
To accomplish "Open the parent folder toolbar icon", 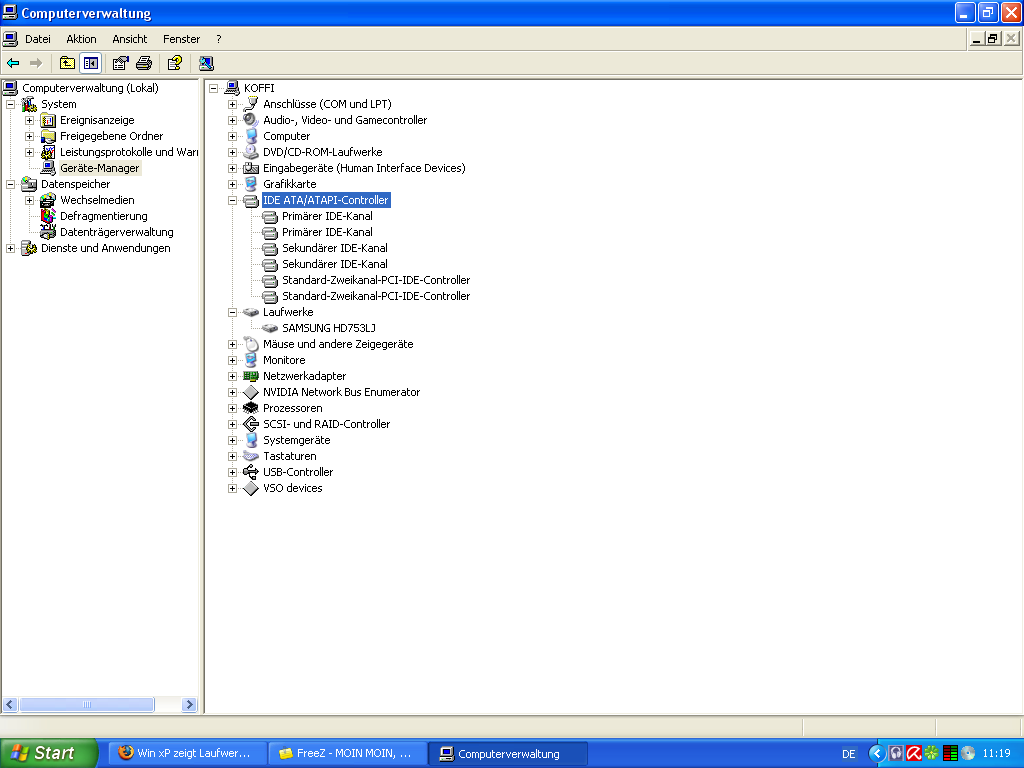I will pos(66,62).
